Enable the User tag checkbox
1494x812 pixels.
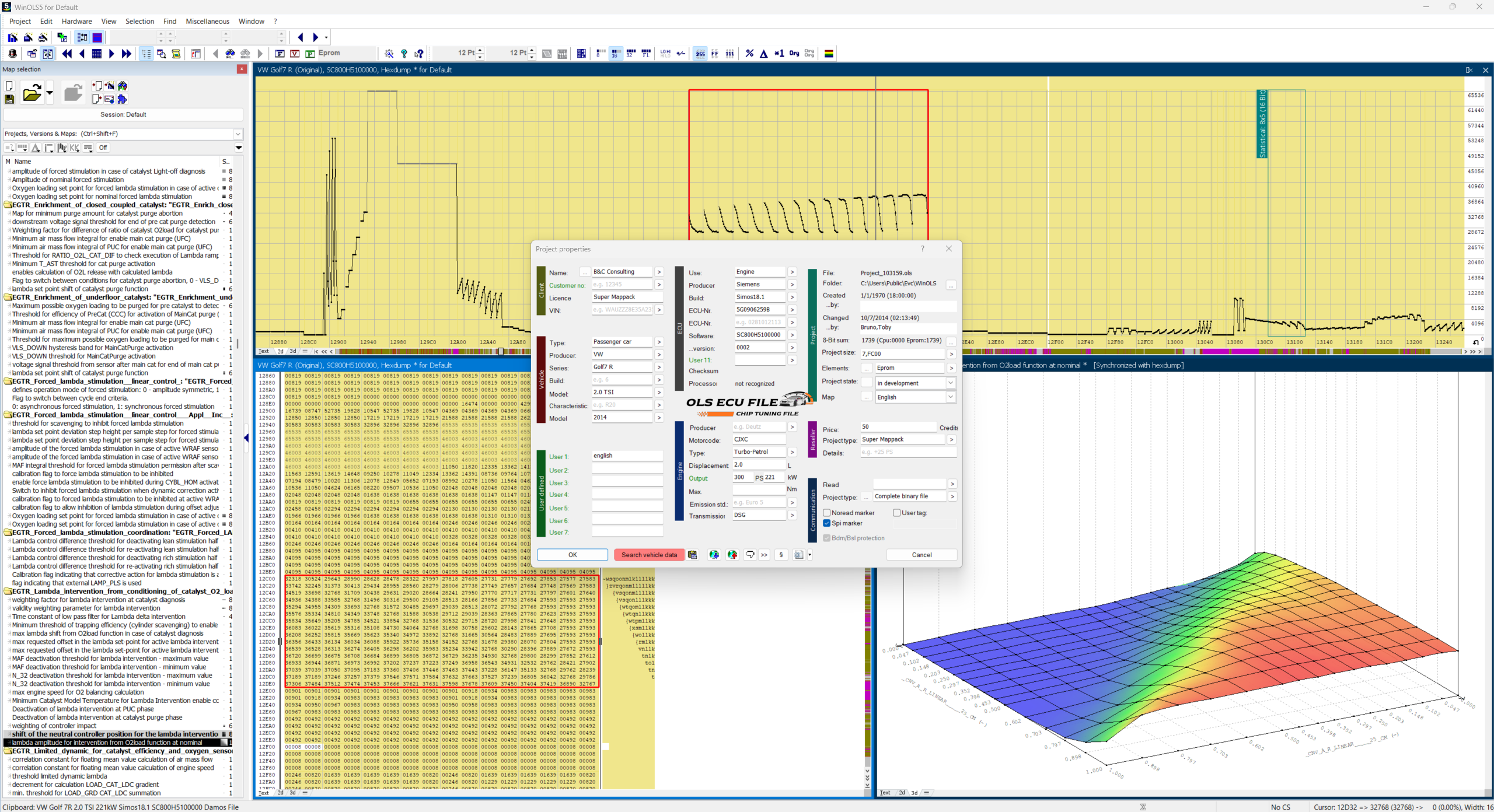pos(896,513)
